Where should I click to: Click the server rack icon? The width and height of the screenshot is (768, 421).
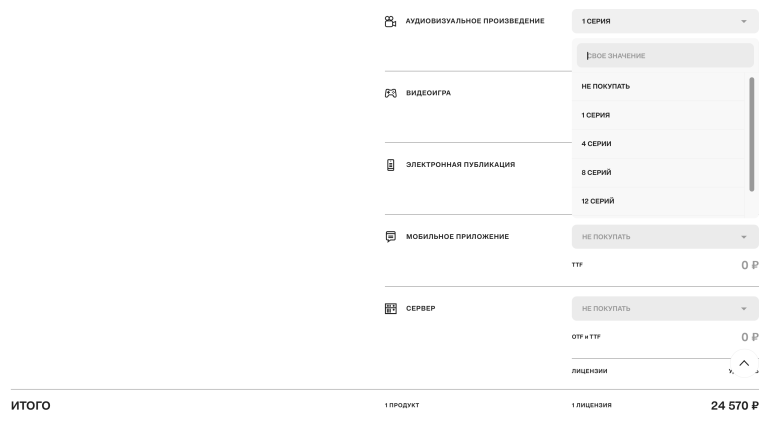click(x=390, y=308)
